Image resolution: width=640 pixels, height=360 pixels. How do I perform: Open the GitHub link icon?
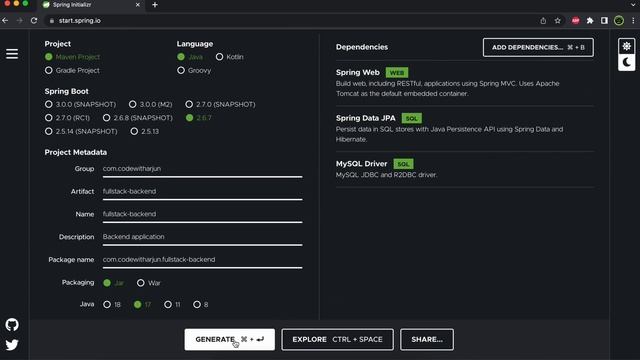[12, 325]
